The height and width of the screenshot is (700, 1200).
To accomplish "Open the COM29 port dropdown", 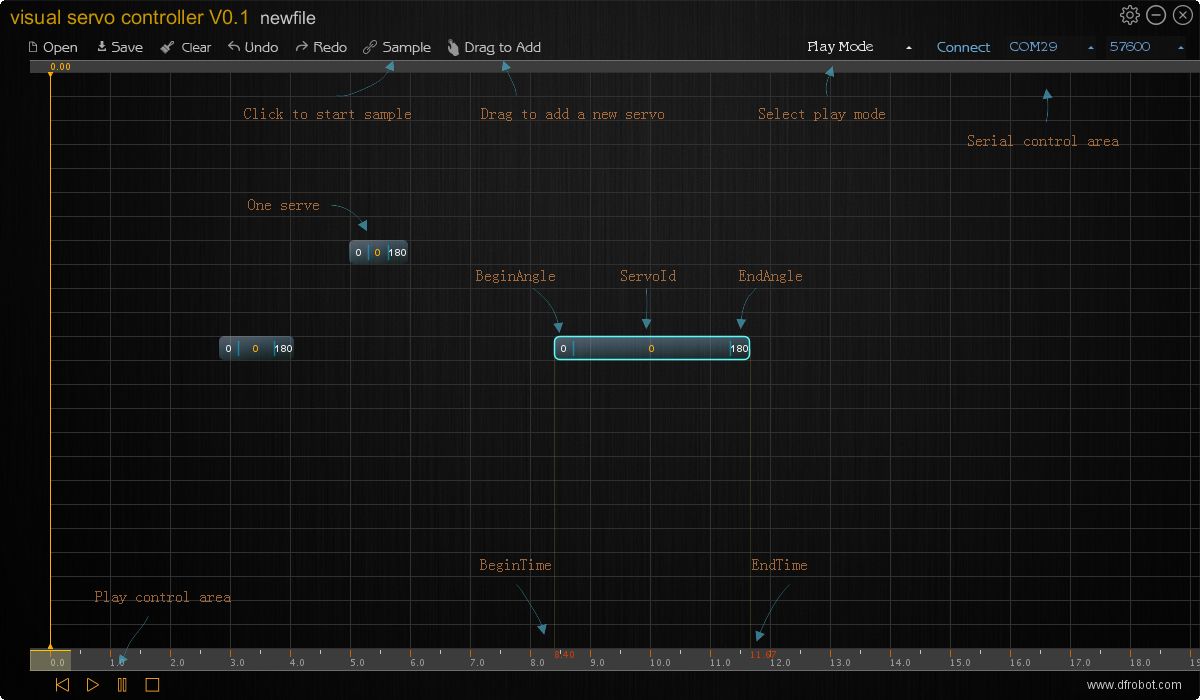I will tap(1051, 47).
